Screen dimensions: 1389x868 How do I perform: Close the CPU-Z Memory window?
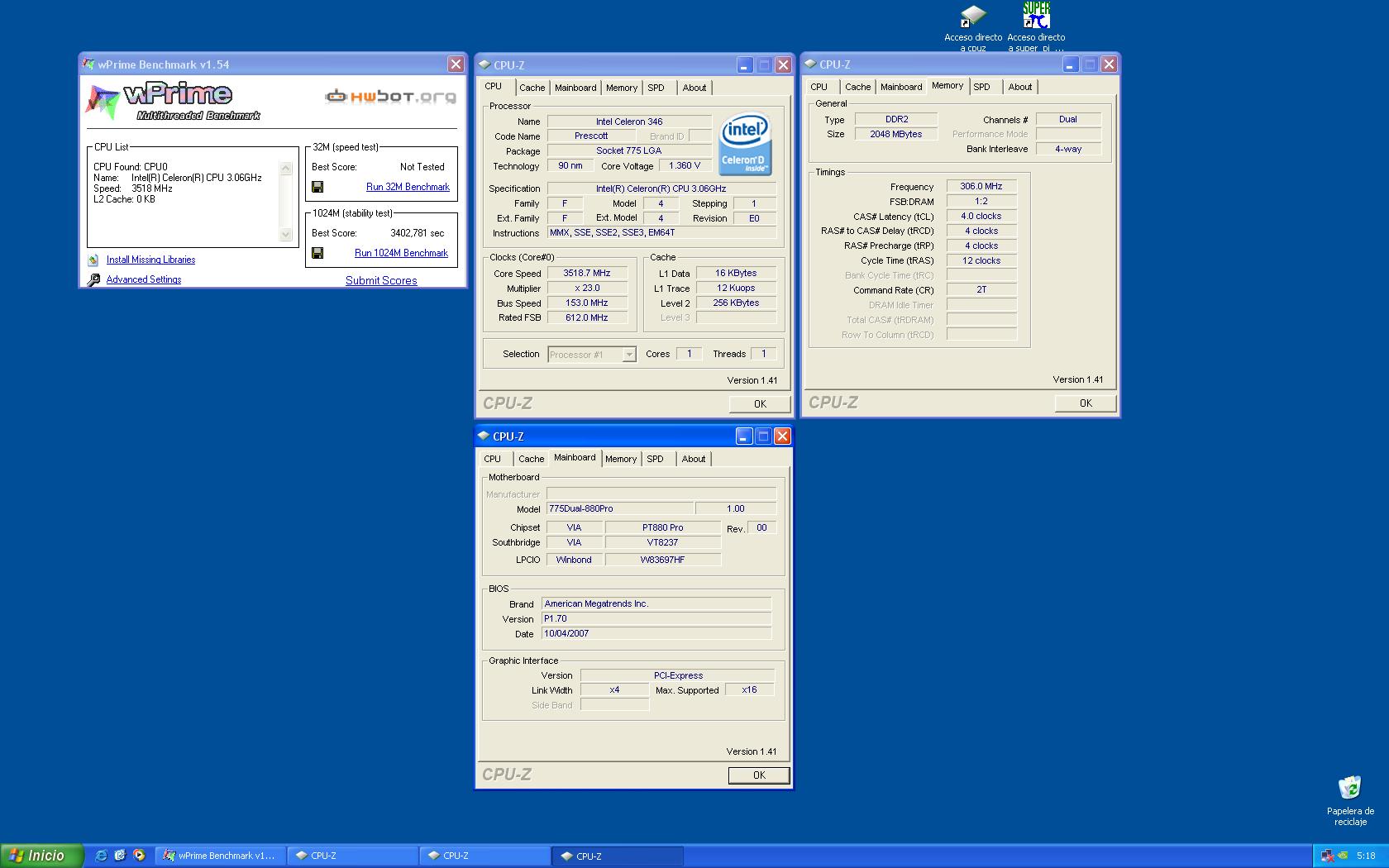tap(1109, 64)
